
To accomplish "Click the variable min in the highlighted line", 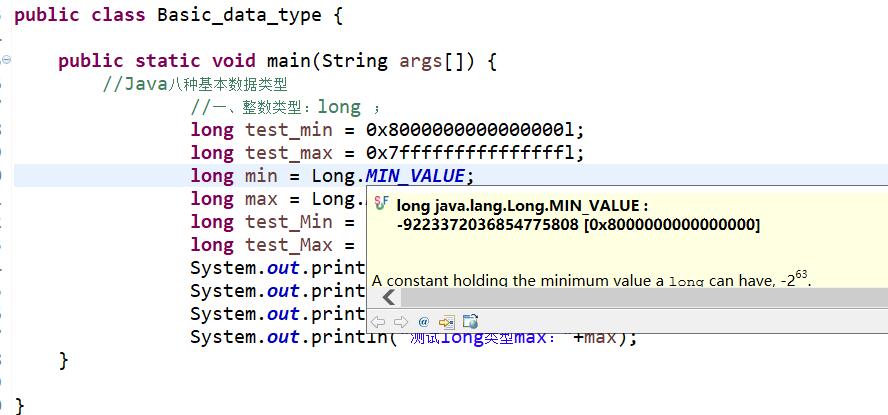I will pos(261,176).
